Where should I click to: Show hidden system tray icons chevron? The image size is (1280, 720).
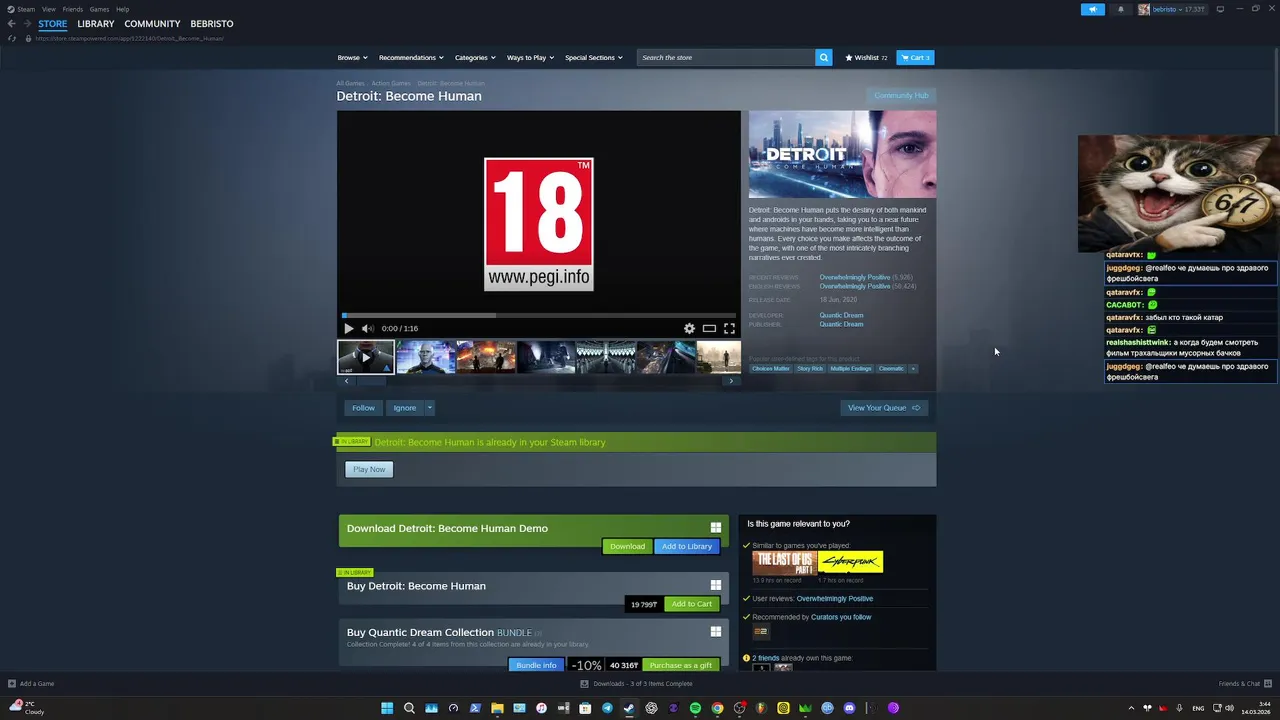point(1131,708)
